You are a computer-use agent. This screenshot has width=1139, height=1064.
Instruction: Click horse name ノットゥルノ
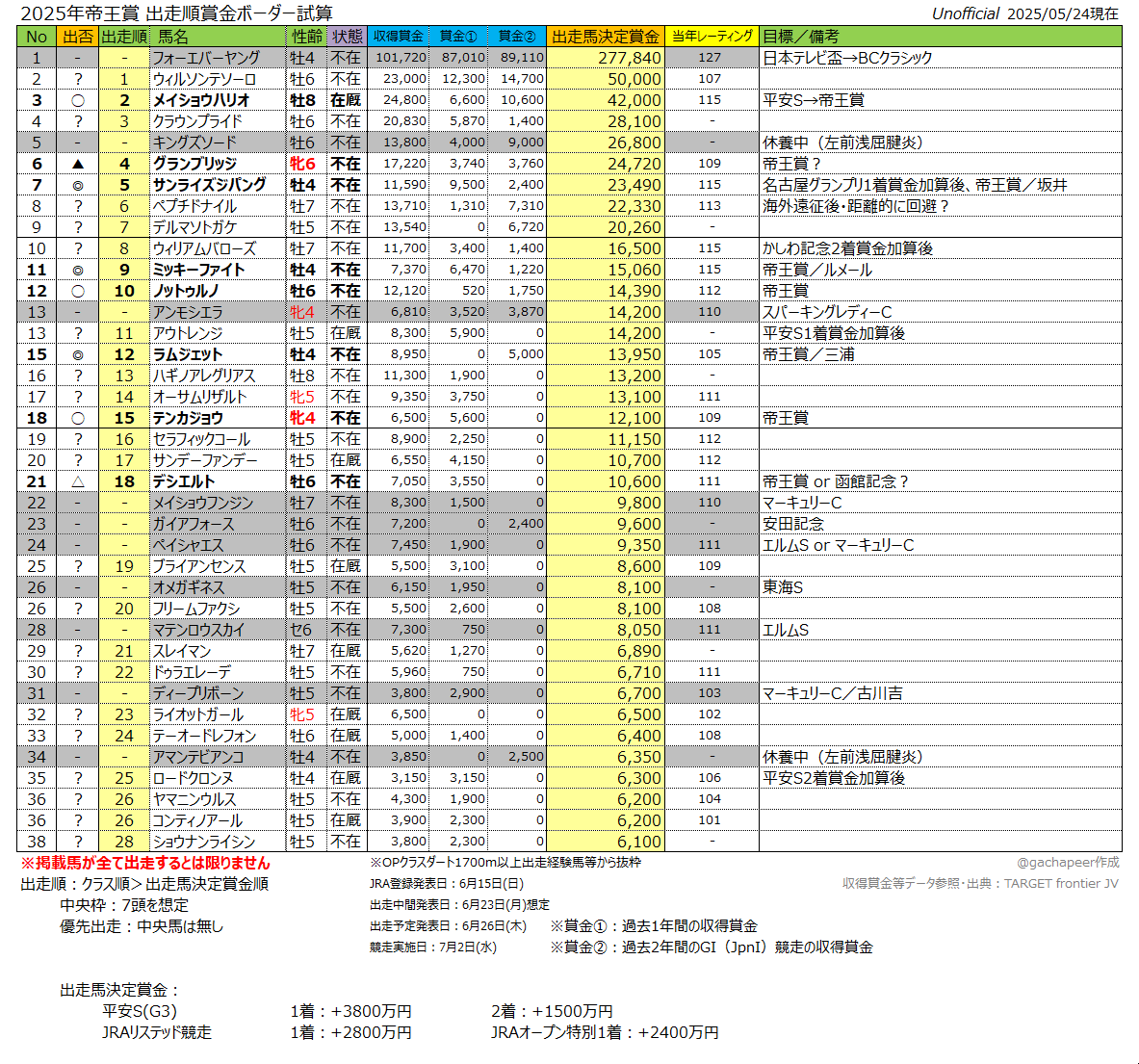coord(186,291)
